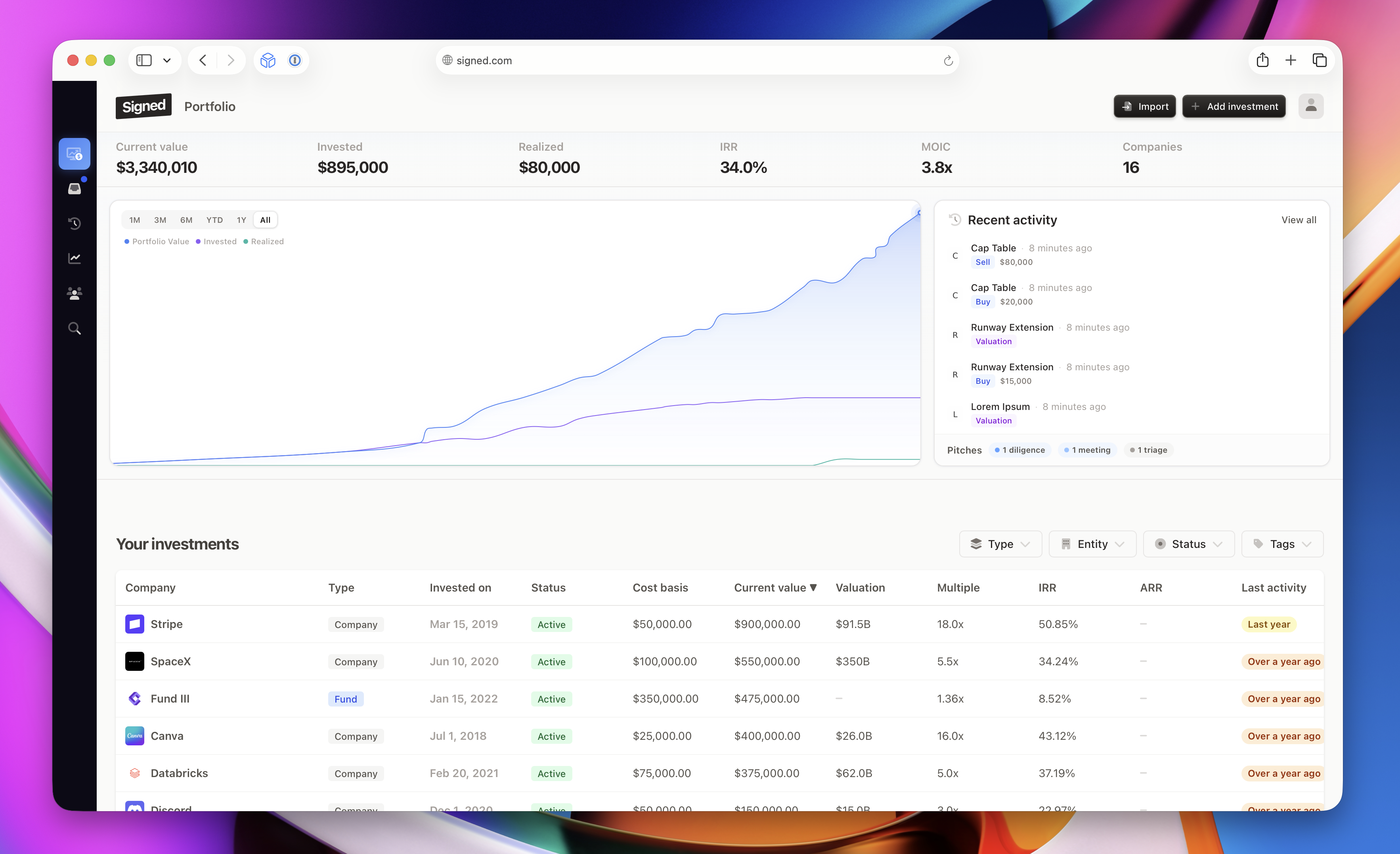Switch chart range to YTD

click(x=214, y=220)
